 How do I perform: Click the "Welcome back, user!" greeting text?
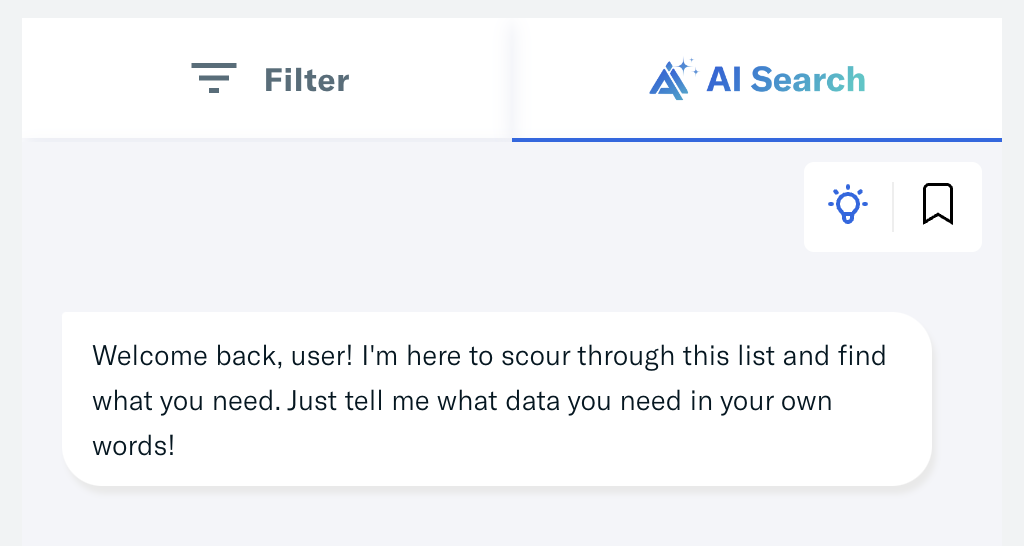(x=223, y=356)
